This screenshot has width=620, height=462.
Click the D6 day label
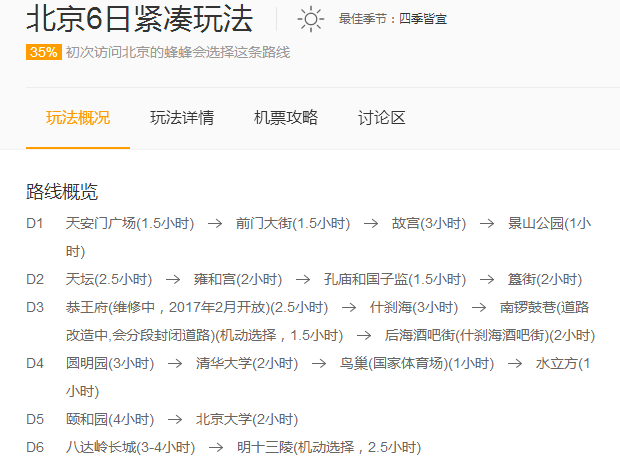pyautogui.click(x=35, y=447)
